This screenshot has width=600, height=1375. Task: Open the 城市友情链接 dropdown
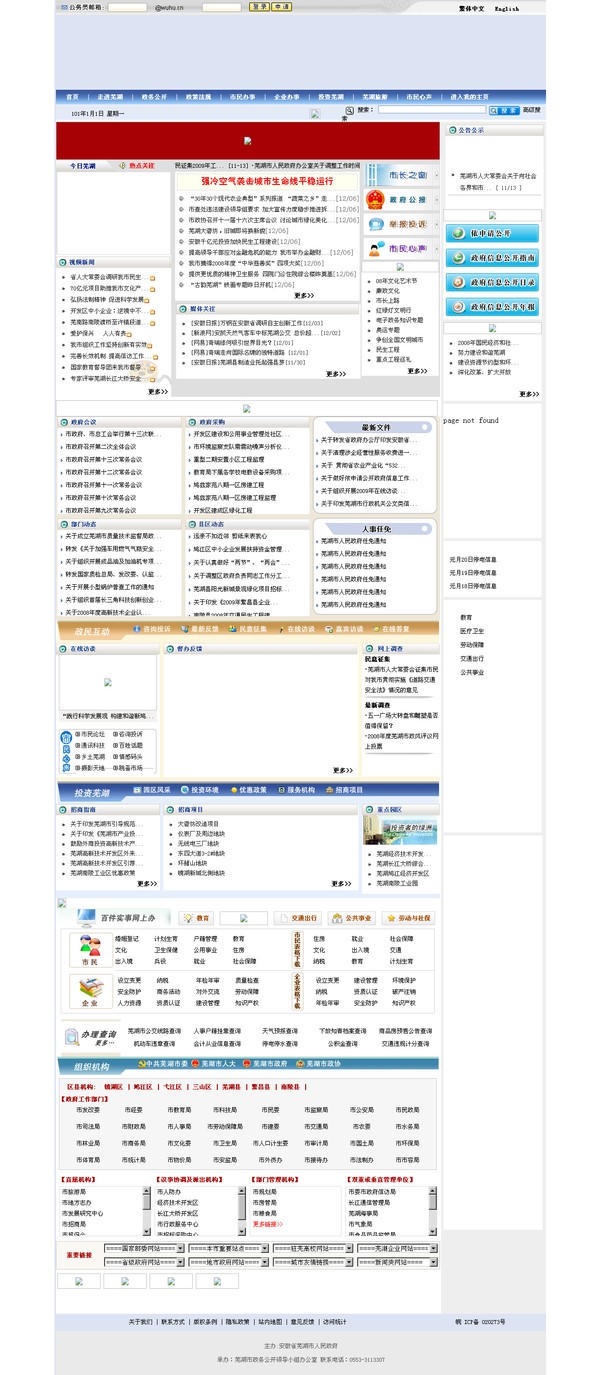pyautogui.click(x=312, y=1262)
